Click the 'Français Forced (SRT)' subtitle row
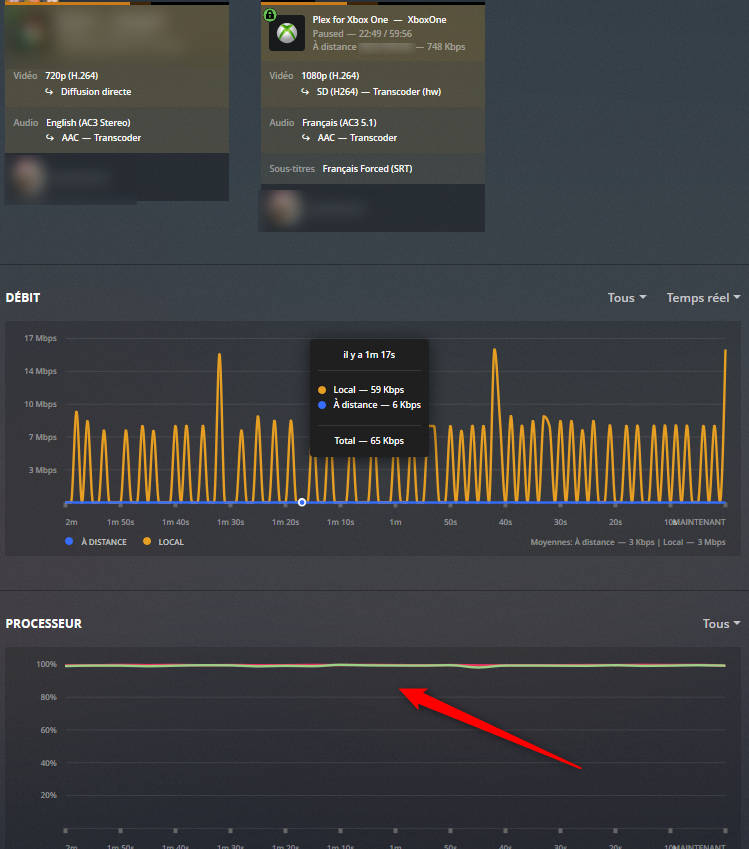The width and height of the screenshot is (749, 849). coord(367,169)
